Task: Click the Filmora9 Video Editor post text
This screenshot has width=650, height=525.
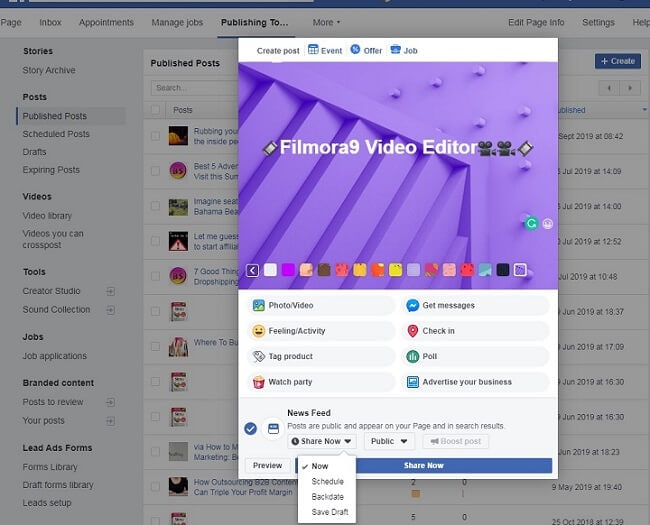Action: point(398,148)
